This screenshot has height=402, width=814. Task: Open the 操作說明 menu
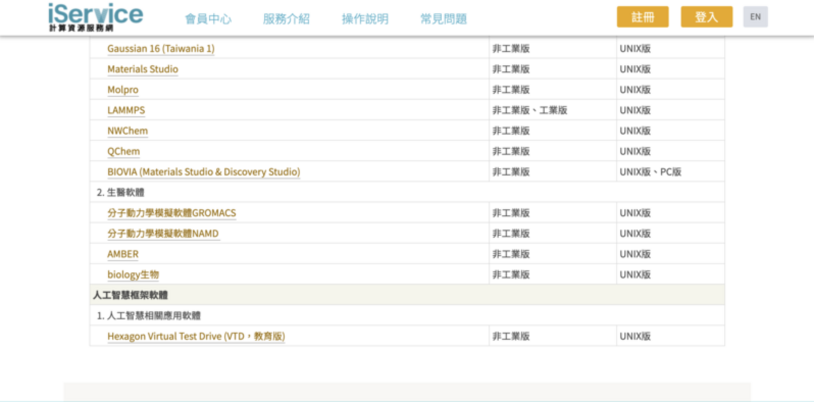(365, 19)
